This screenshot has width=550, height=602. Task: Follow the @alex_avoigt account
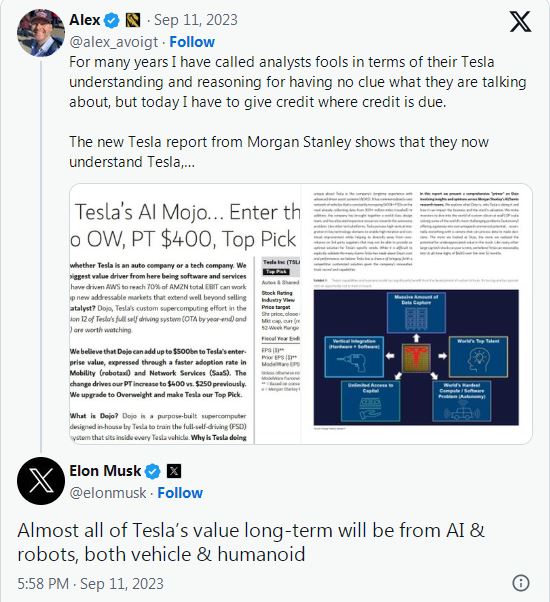(192, 42)
